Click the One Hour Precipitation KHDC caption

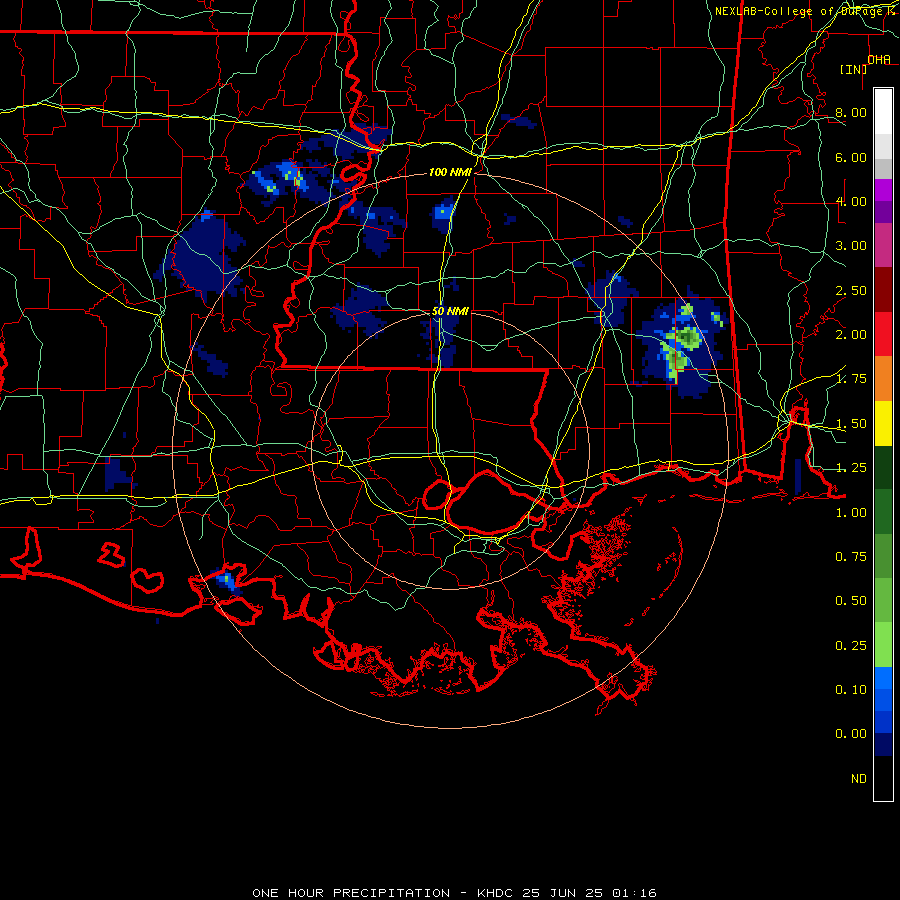[454, 893]
